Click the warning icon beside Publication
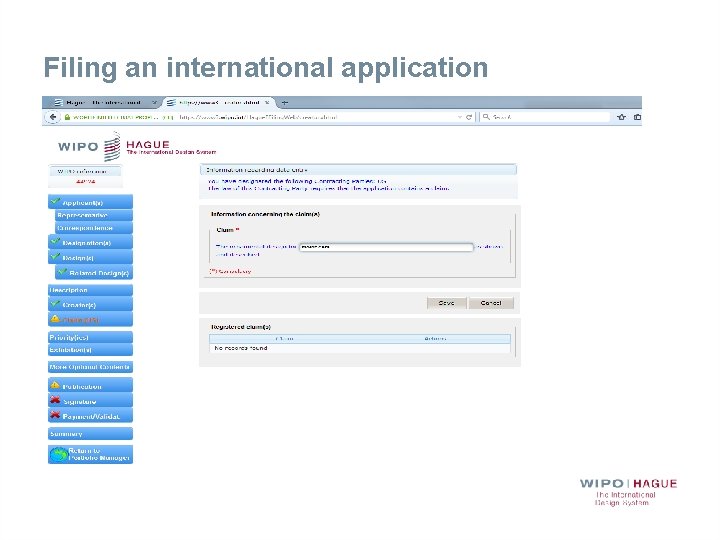This screenshot has width=720, height=540. pyautogui.click(x=55, y=386)
